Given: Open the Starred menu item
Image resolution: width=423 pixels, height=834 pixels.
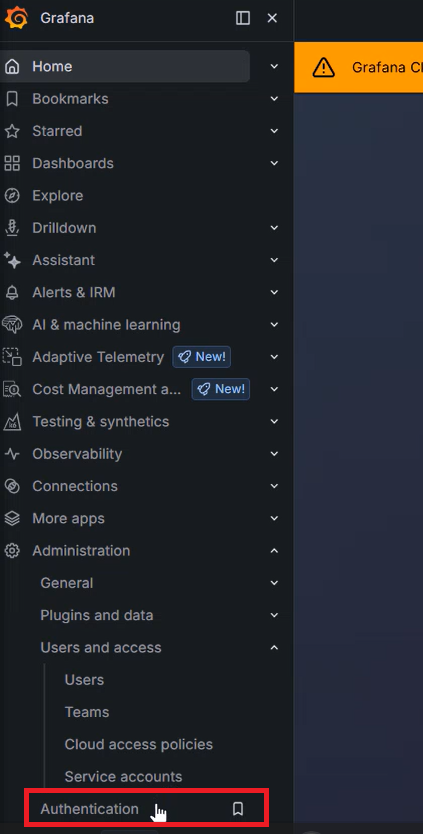Looking at the screenshot, I should click(57, 131).
